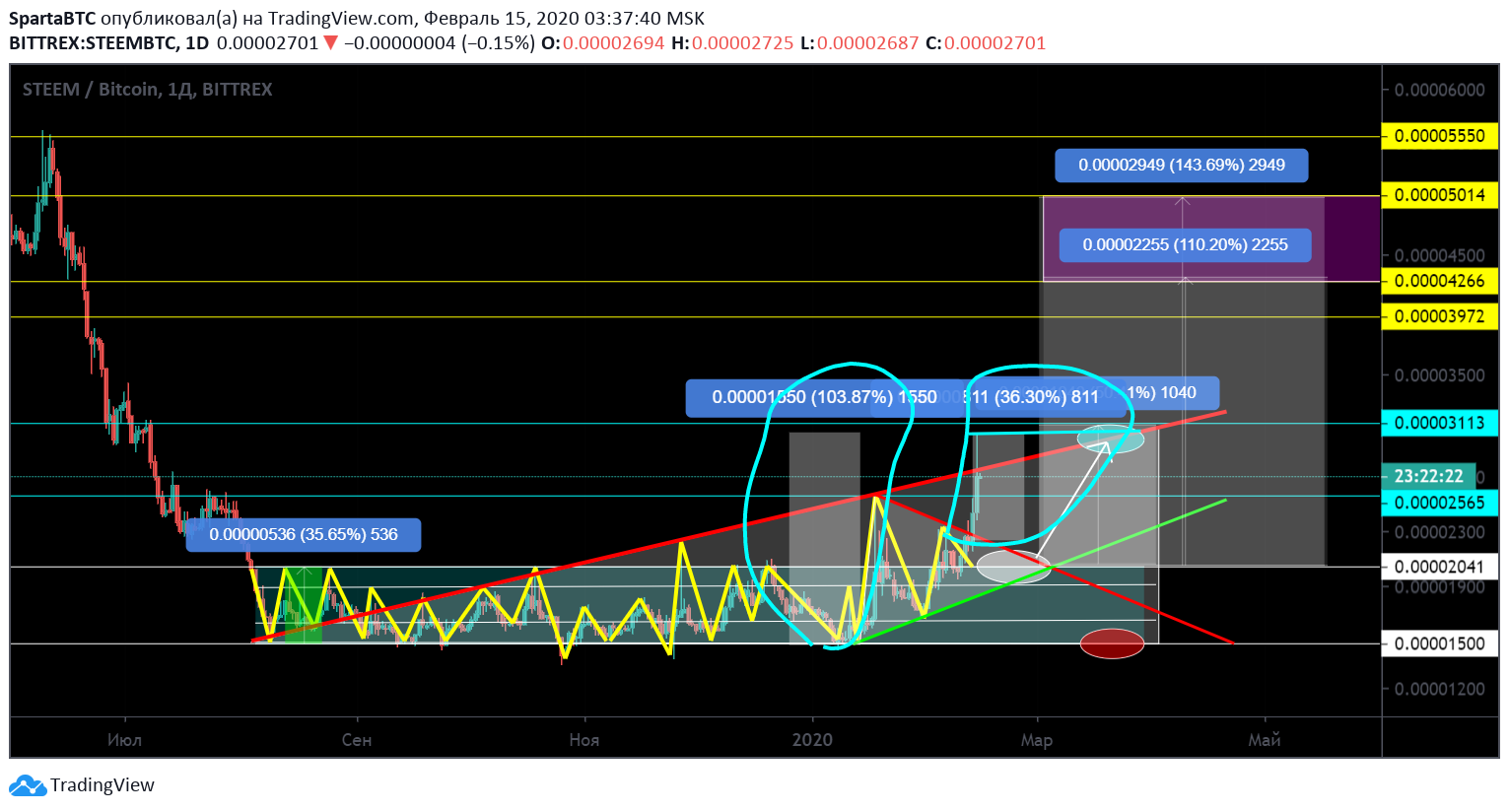This screenshot has height=812, width=1509.
Task: Click the Июл date on time axis
Action: (x=124, y=740)
